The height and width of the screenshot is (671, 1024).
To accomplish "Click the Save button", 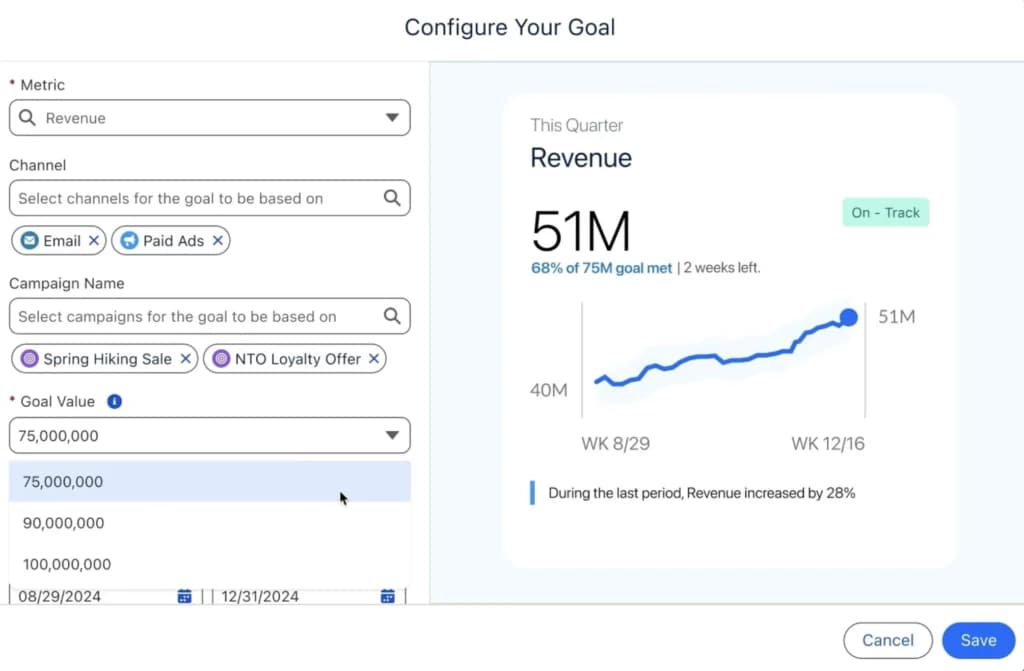I will point(978,640).
